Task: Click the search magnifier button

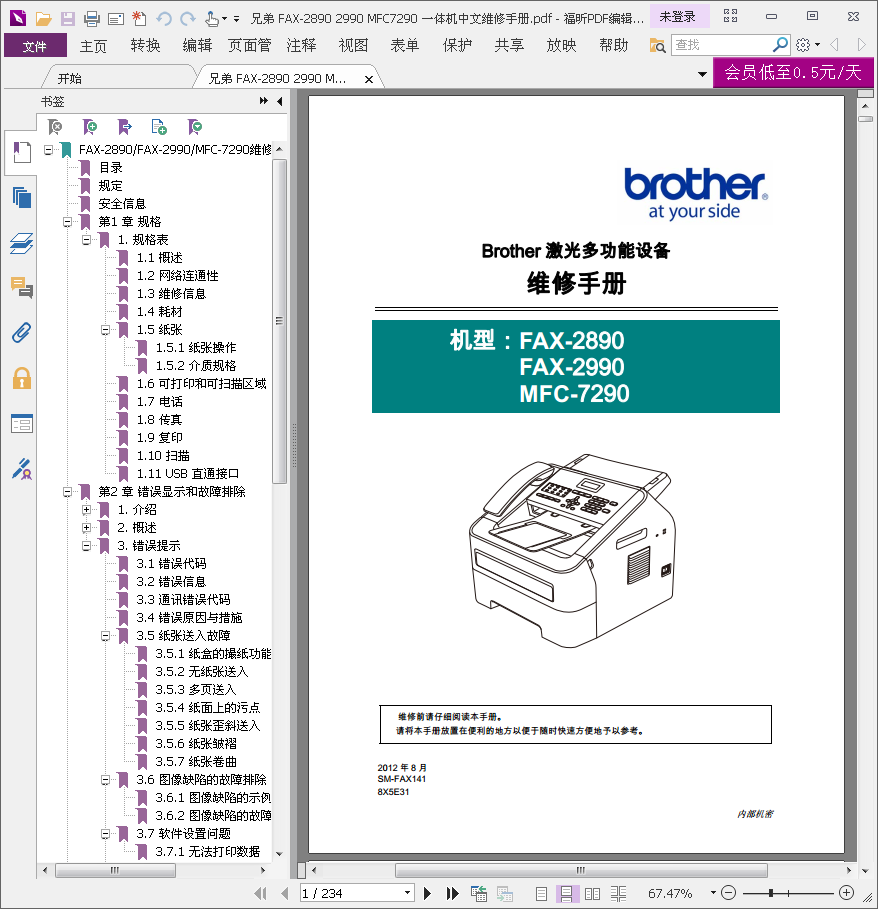Action: click(780, 44)
